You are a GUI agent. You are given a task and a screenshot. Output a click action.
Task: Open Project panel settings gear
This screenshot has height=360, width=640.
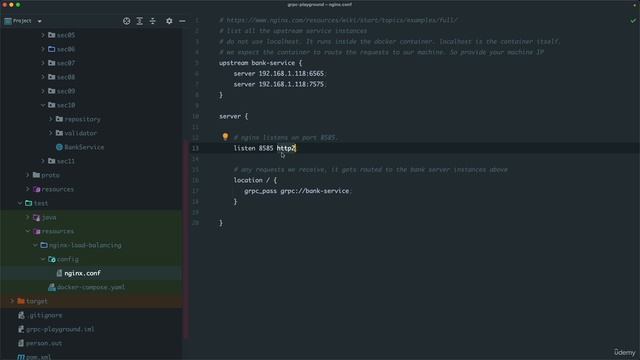(x=169, y=21)
